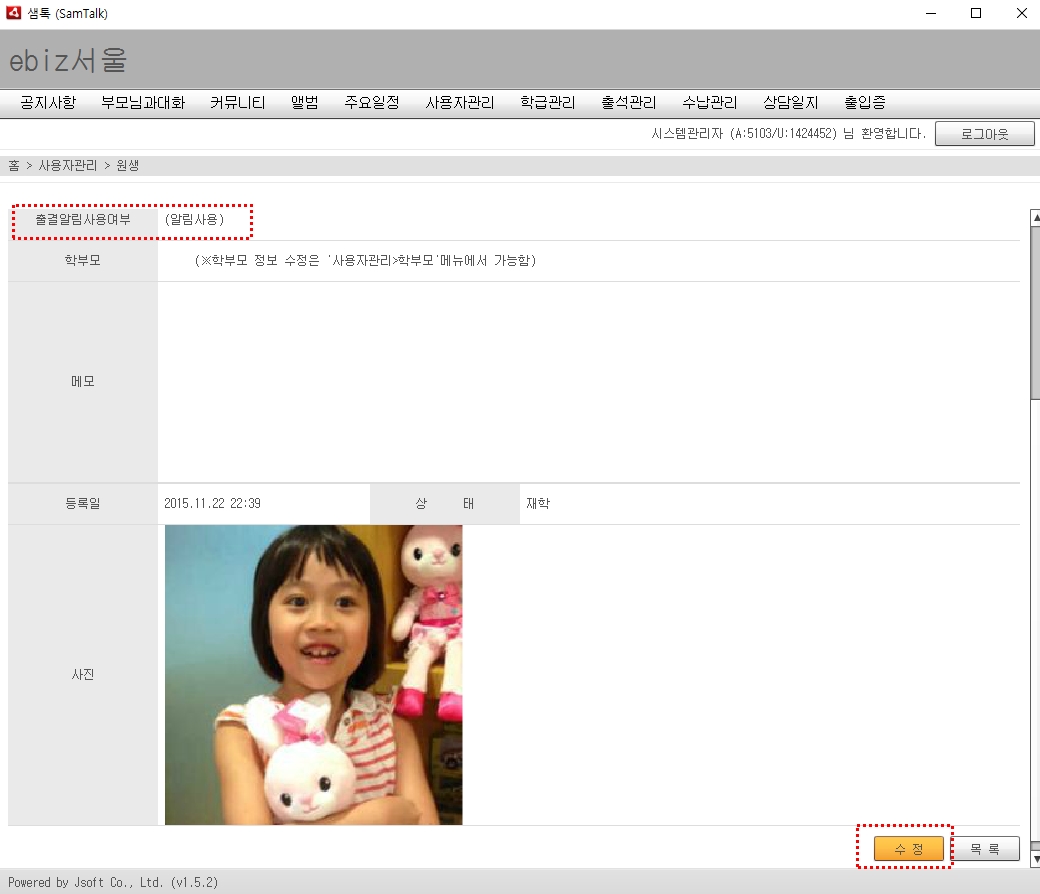The image size is (1040, 894).
Task: Open the 학급관리 menu
Action: click(547, 102)
